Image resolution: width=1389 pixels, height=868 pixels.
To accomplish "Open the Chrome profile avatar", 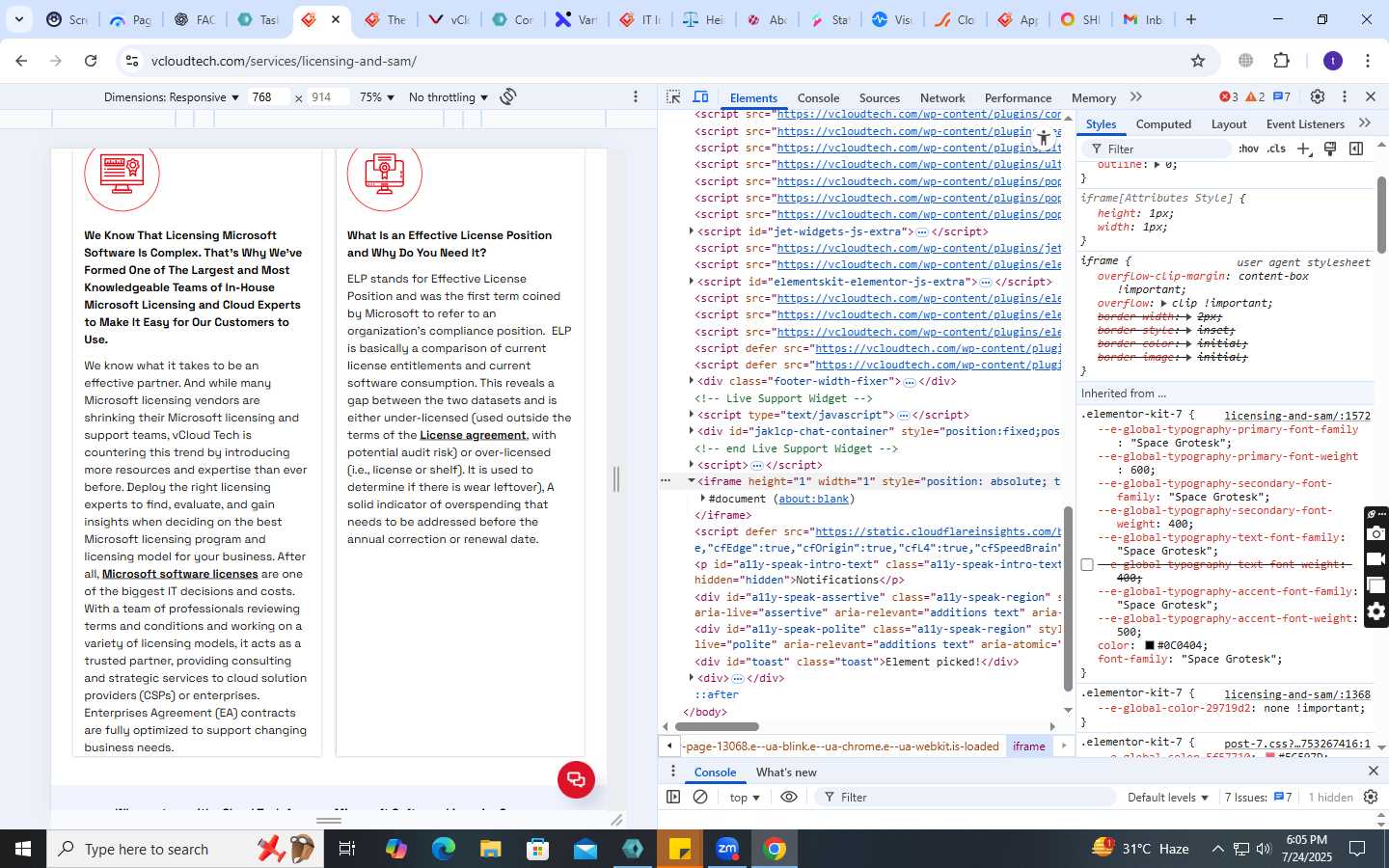I will pyautogui.click(x=1333, y=61).
